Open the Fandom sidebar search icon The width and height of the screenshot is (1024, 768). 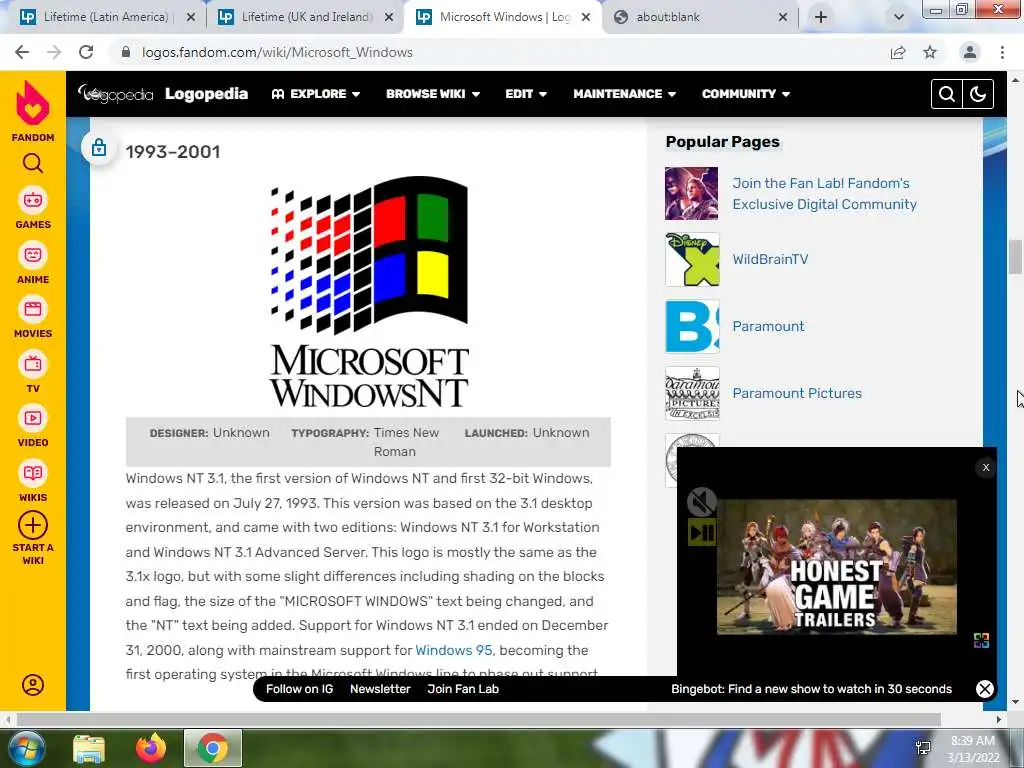click(x=33, y=163)
